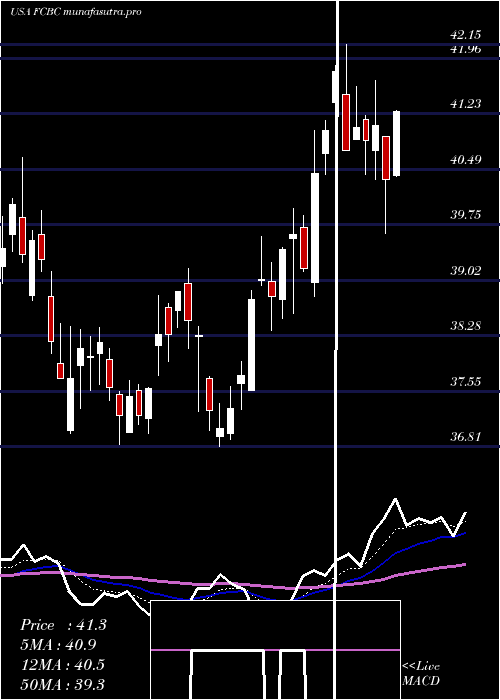The width and height of the screenshot is (500, 700).
Task: Click the Price 41.3 readout
Action: pyautogui.click(x=63, y=625)
